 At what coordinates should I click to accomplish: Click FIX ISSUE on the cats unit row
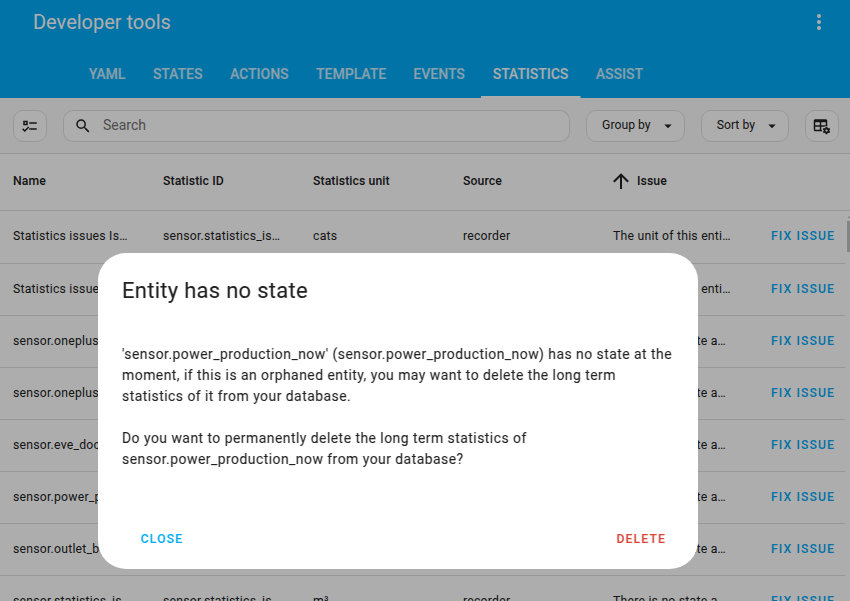tap(802, 235)
